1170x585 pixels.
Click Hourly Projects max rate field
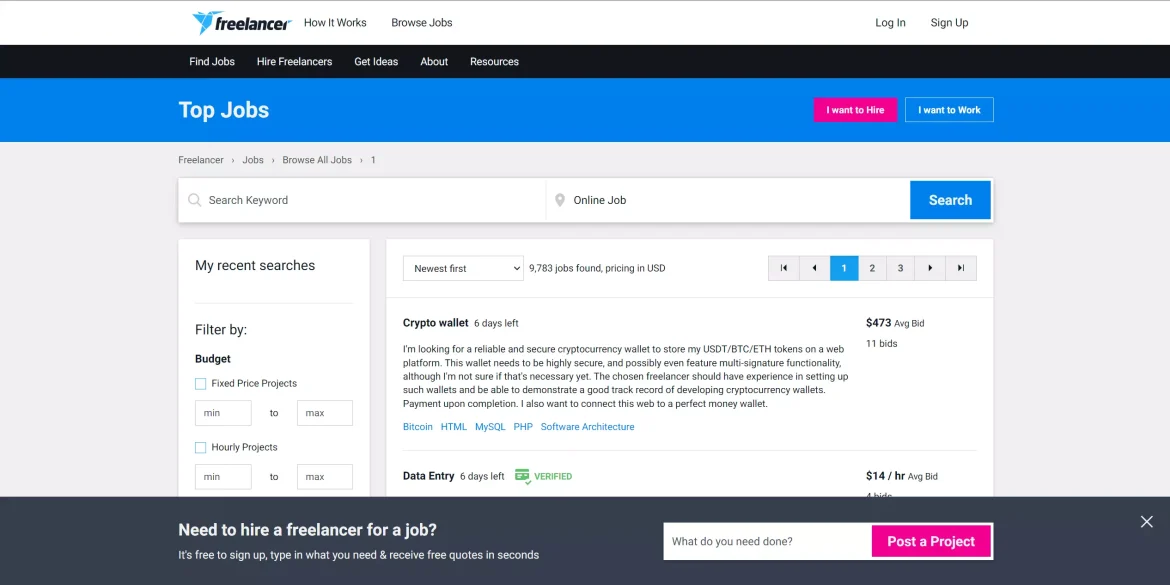(325, 477)
